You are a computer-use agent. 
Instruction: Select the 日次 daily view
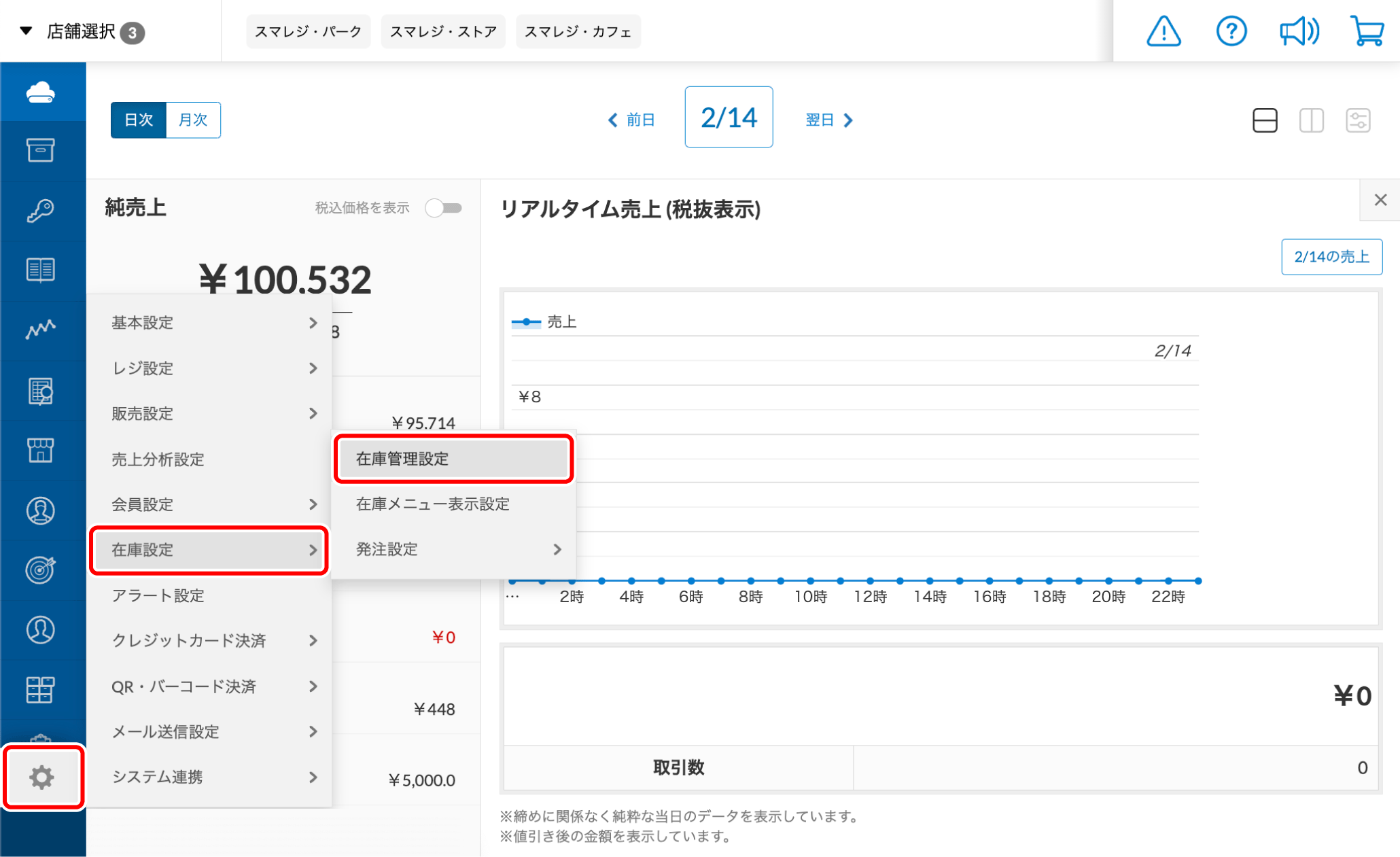pyautogui.click(x=139, y=120)
